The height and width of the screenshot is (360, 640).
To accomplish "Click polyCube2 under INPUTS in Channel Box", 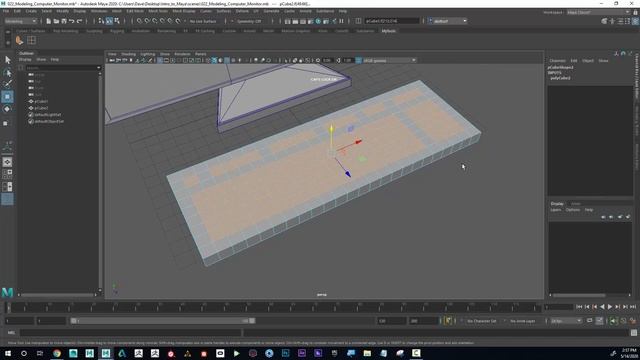I will [560, 78].
